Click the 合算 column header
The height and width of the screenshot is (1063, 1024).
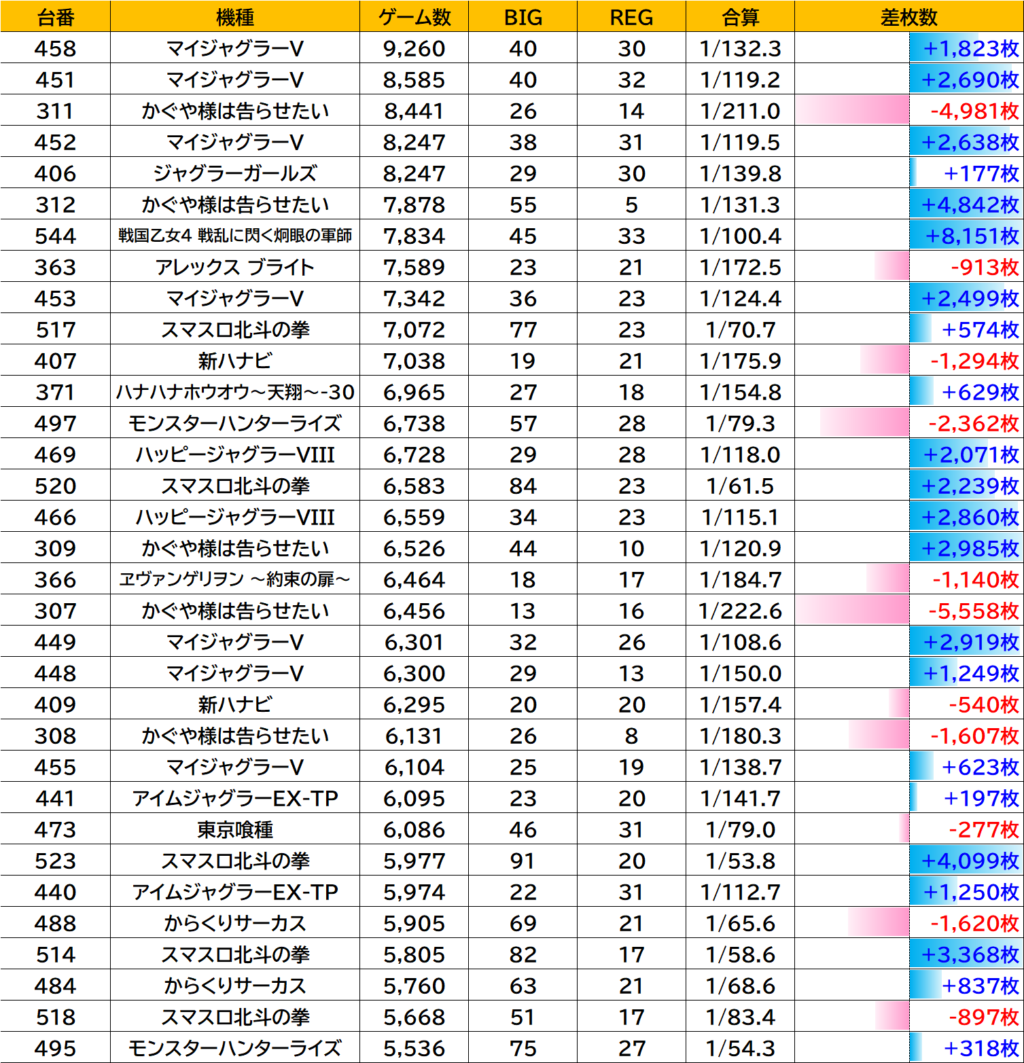point(740,16)
